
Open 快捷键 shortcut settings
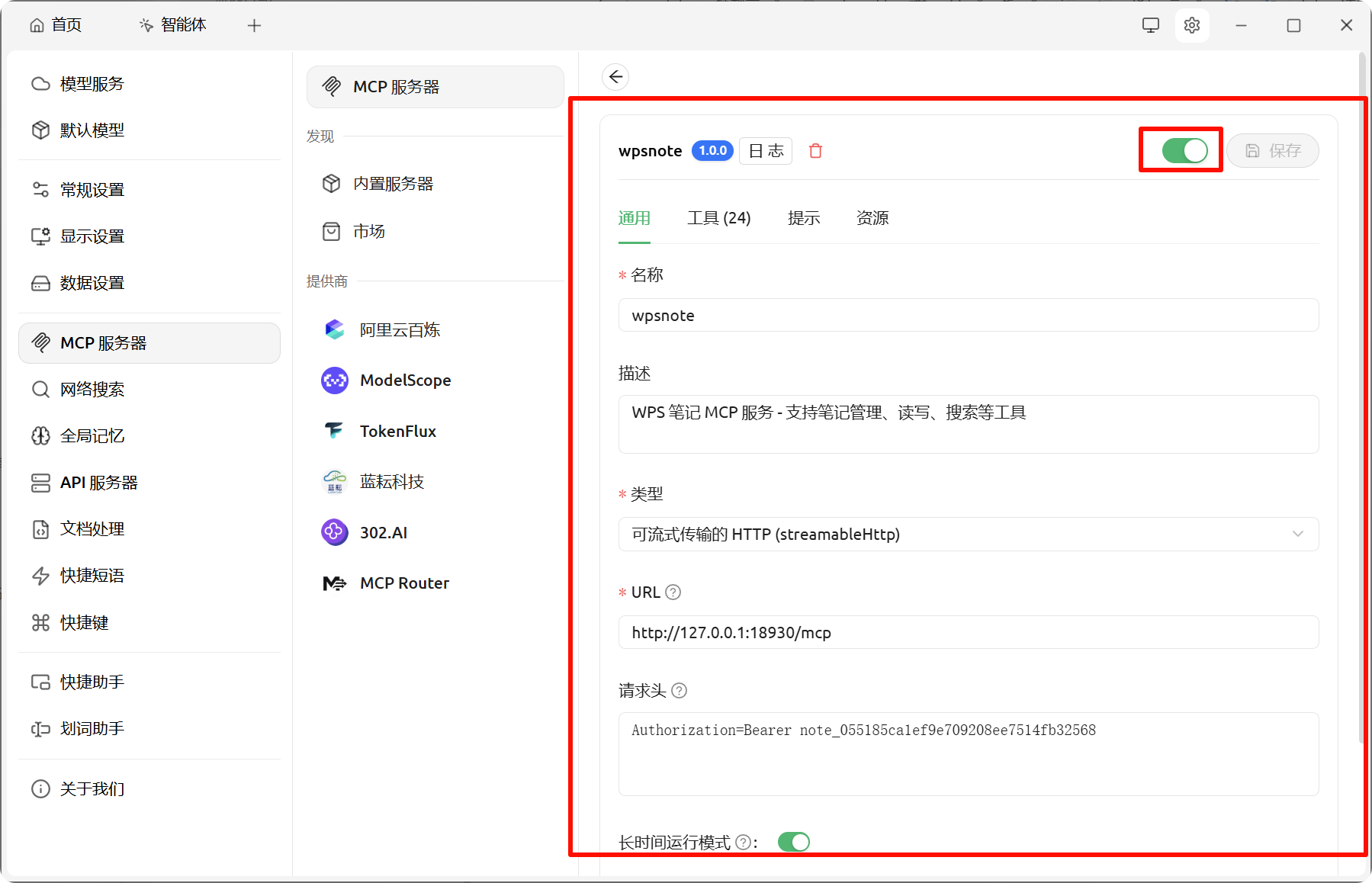click(x=149, y=623)
